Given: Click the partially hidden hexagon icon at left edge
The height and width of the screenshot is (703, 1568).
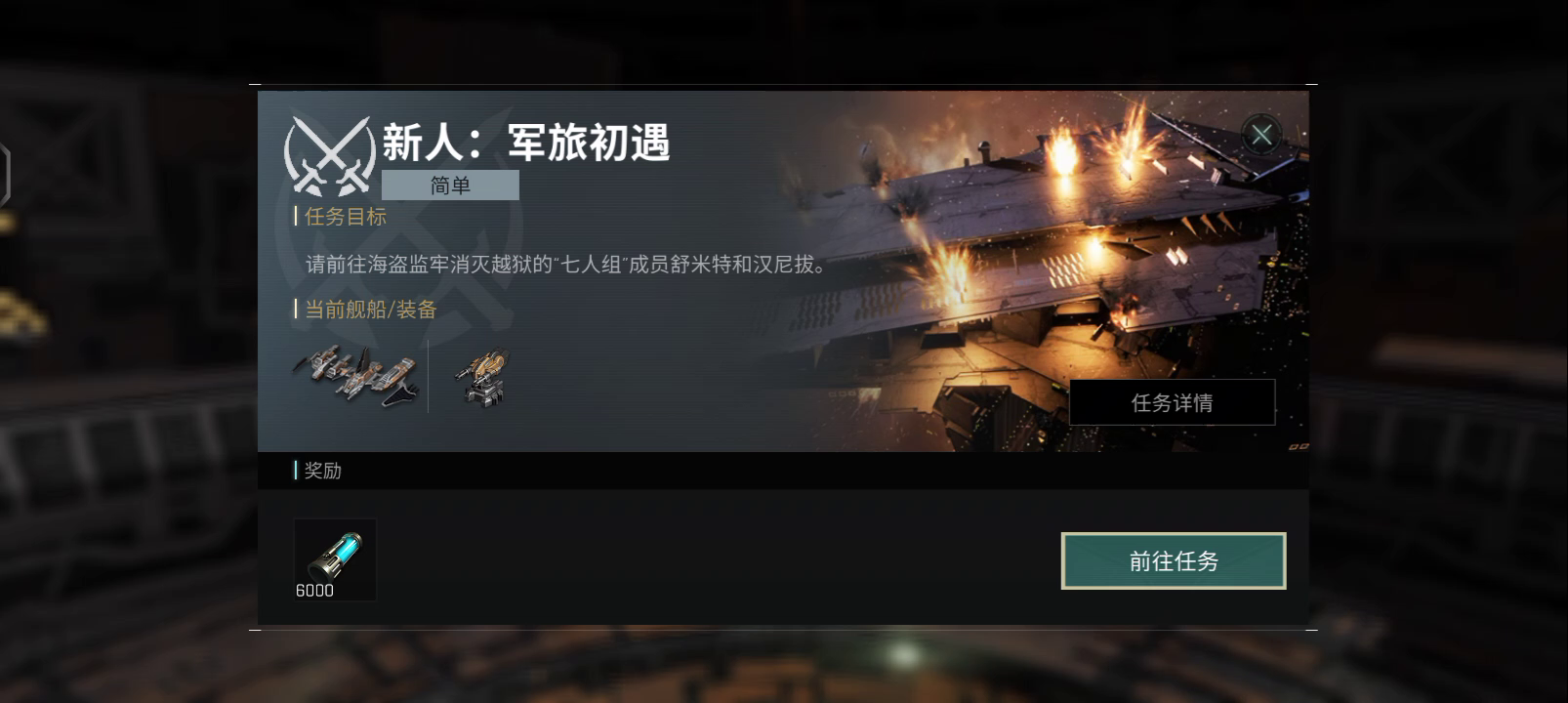Looking at the screenshot, I should click(x=5, y=176).
